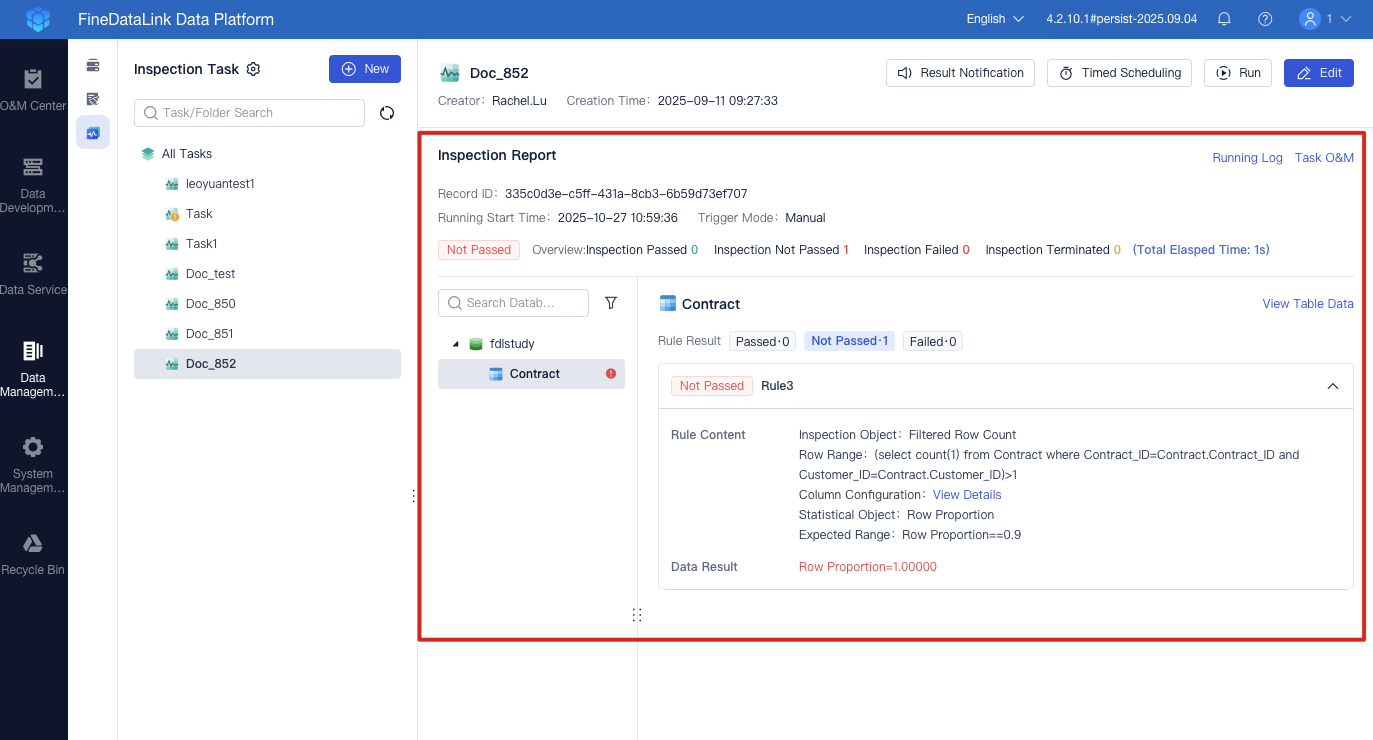Open Inspection Task settings gear
Screen dimensions: 1373x740
click(253, 69)
